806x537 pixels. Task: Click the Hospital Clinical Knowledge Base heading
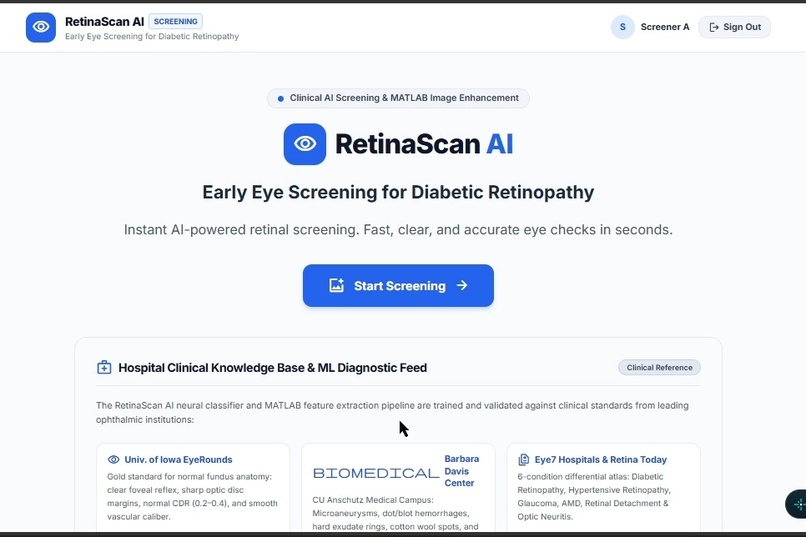[272, 368]
